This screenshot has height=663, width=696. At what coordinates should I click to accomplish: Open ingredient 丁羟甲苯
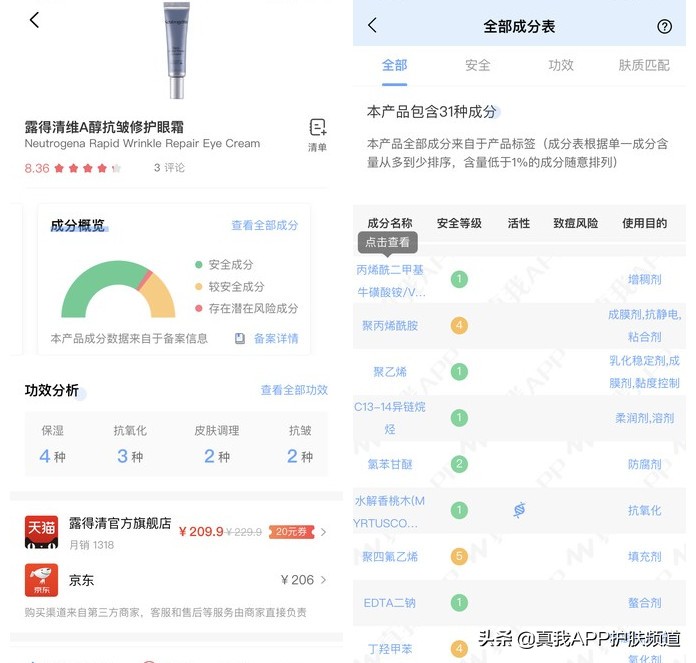point(390,649)
